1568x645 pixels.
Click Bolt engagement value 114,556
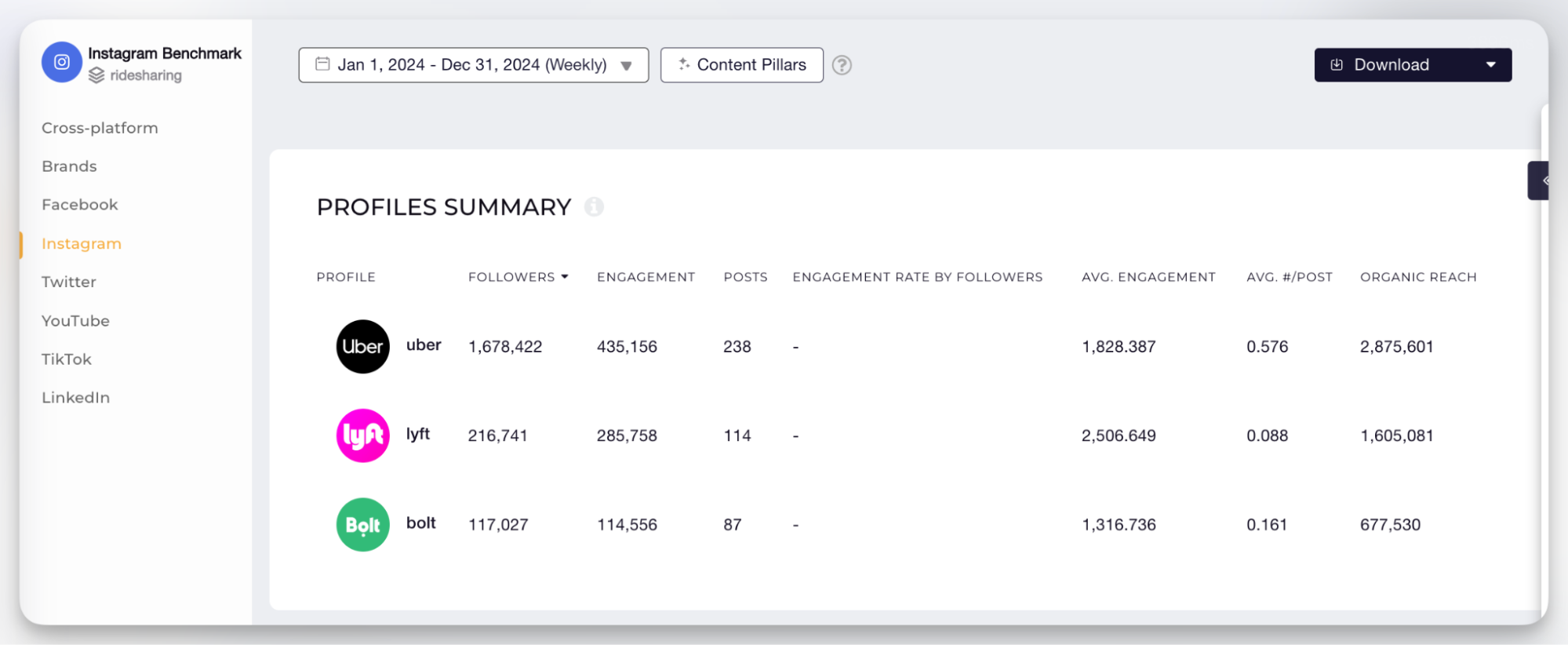coord(627,525)
